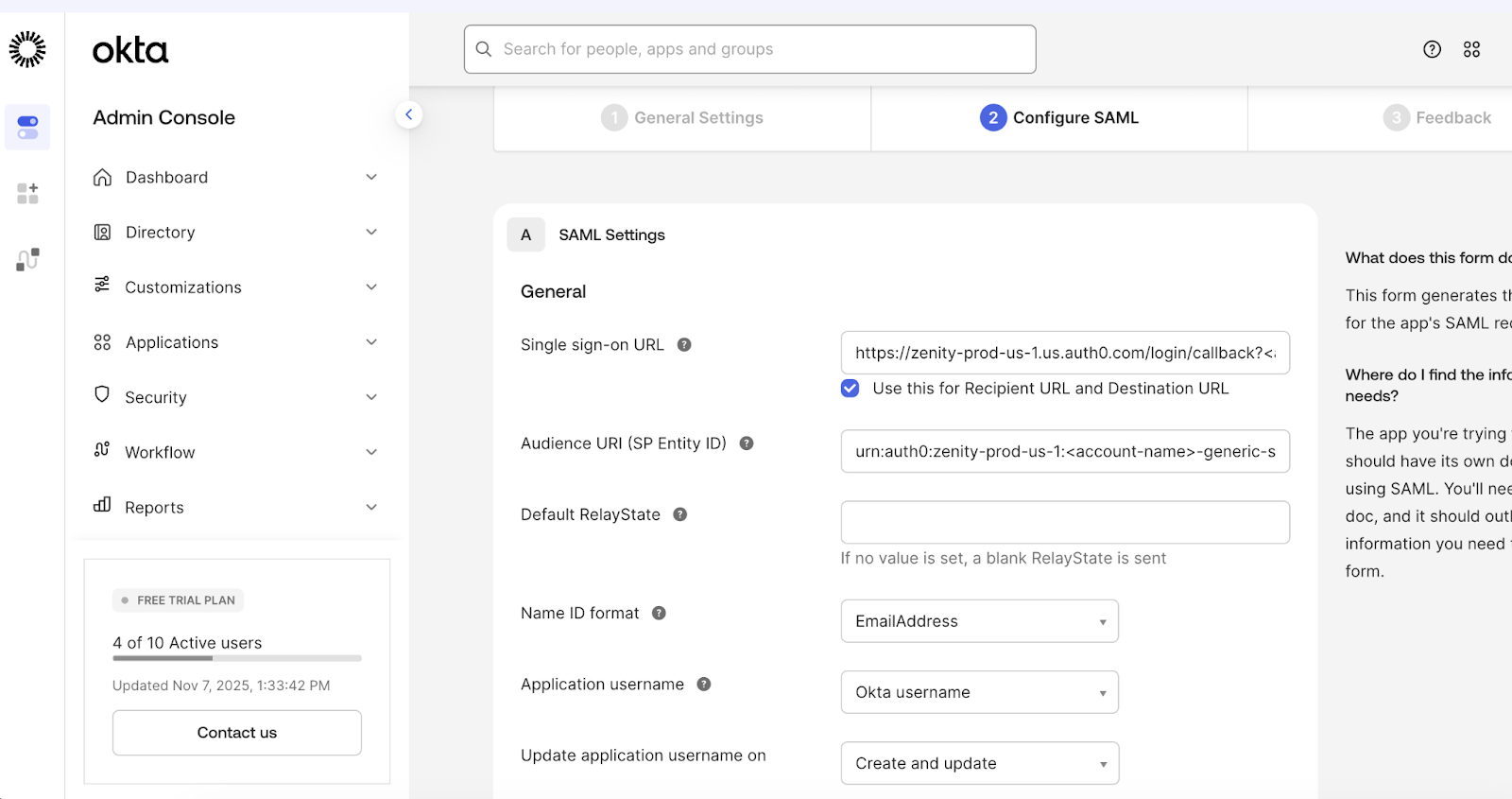Image resolution: width=1512 pixels, height=799 pixels.
Task: Open the apps launcher grid icon in header
Action: [x=1472, y=49]
